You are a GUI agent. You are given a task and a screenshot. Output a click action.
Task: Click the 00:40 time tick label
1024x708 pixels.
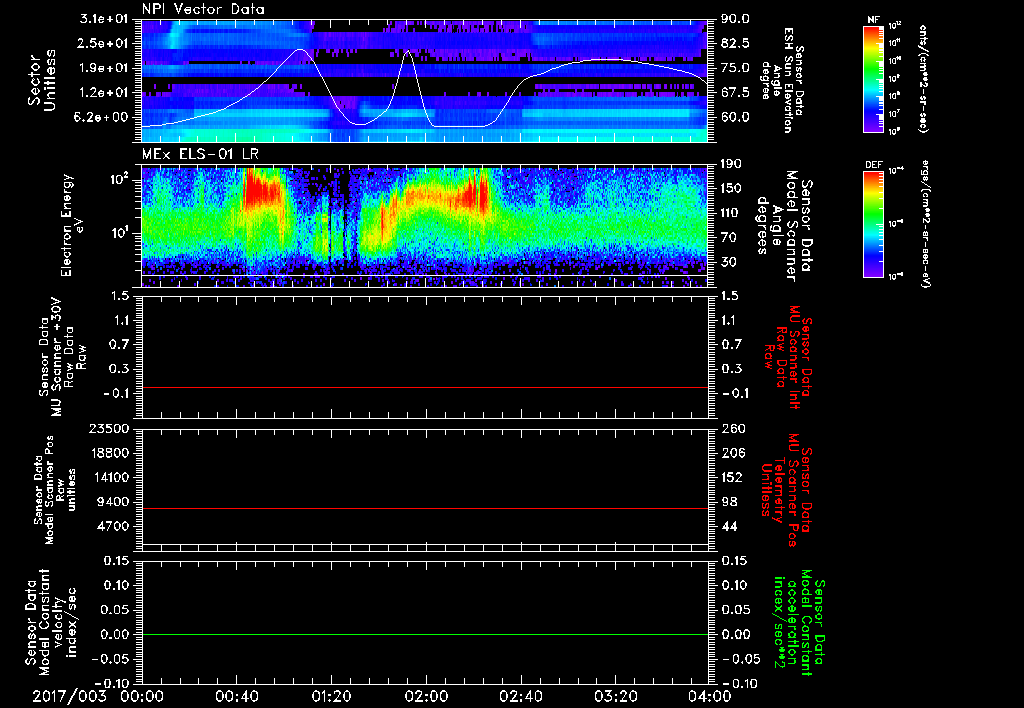[x=236, y=696]
